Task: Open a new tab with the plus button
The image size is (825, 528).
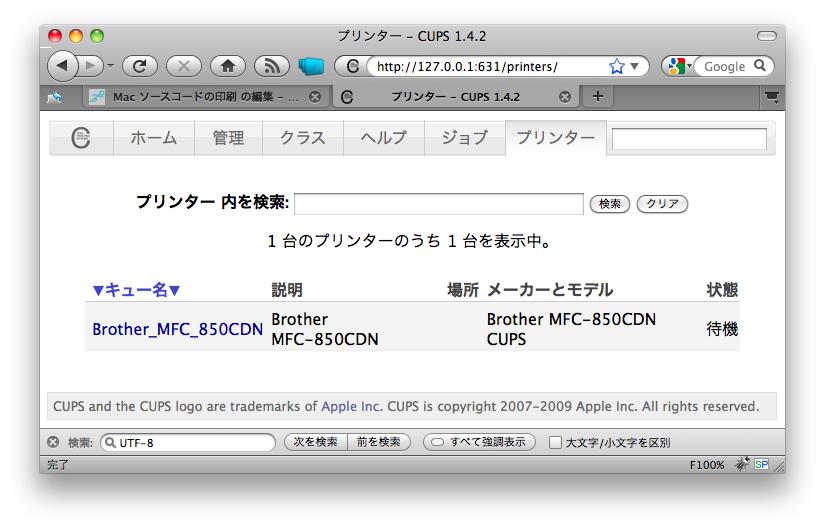Action: tap(598, 96)
